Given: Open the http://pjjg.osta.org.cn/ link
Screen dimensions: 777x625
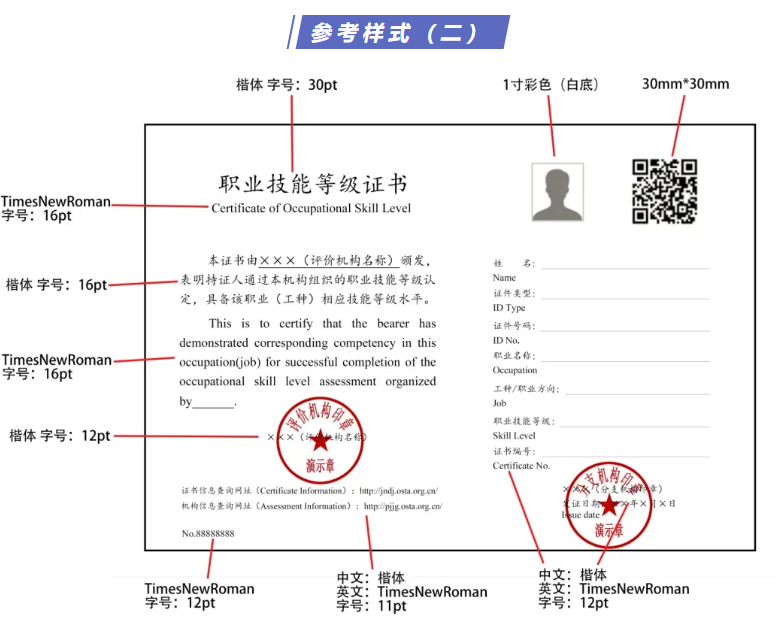Looking at the screenshot, I should 403,507.
